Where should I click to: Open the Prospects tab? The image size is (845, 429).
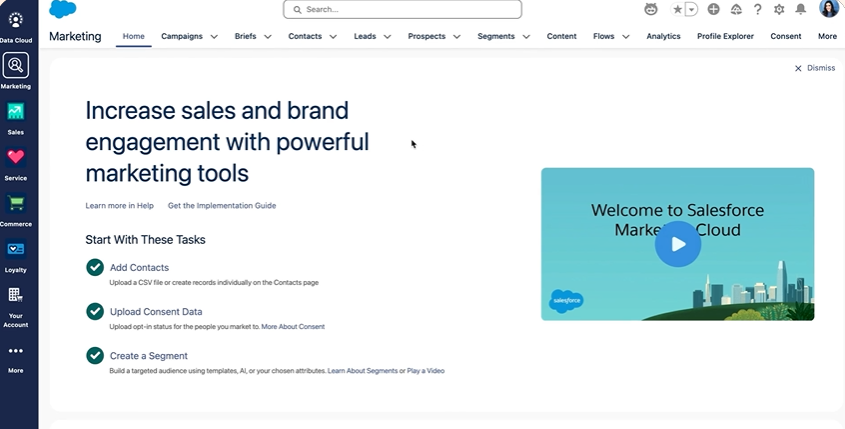[427, 36]
